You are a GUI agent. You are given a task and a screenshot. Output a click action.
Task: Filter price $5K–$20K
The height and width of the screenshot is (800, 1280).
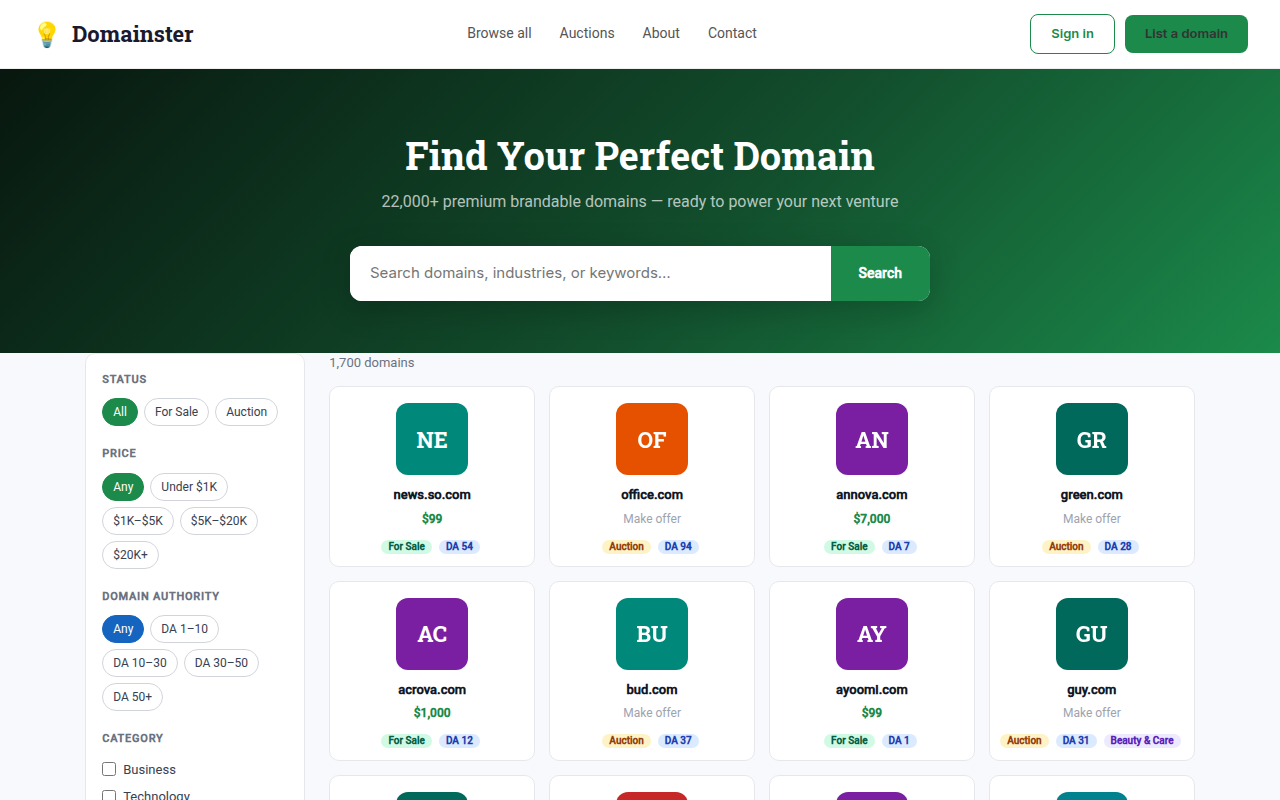(219, 521)
